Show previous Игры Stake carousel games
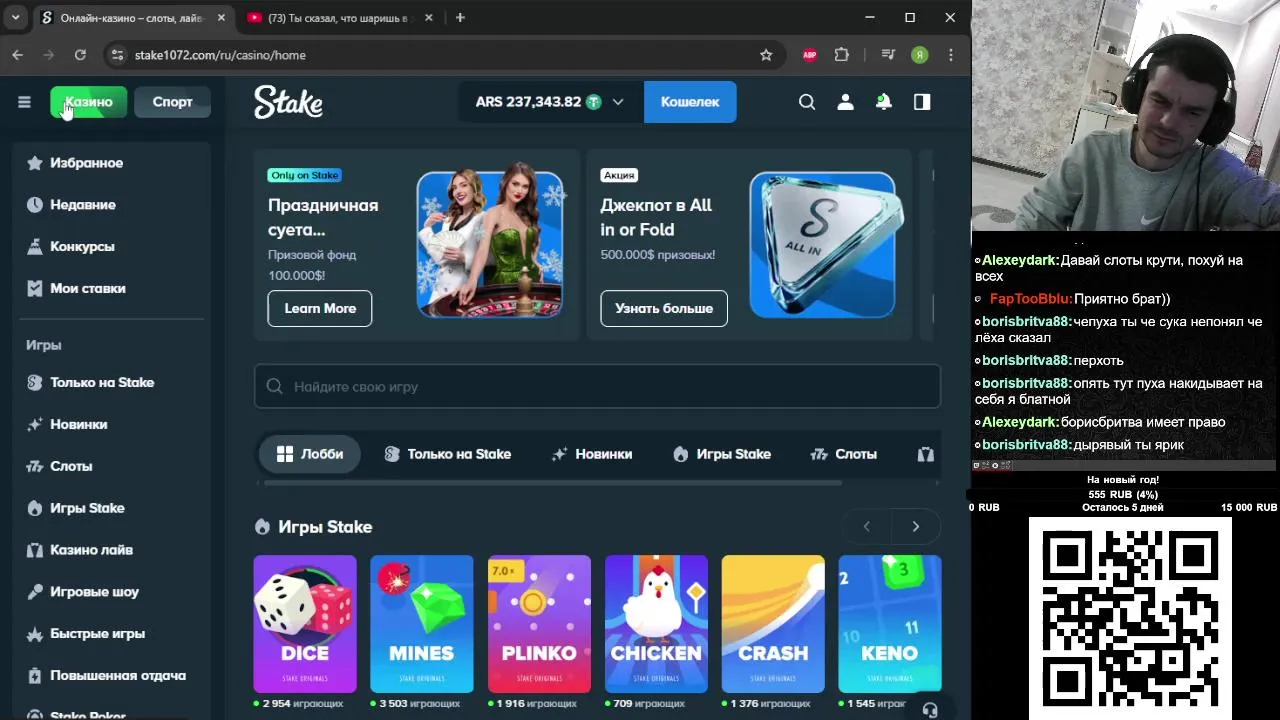 click(867, 527)
